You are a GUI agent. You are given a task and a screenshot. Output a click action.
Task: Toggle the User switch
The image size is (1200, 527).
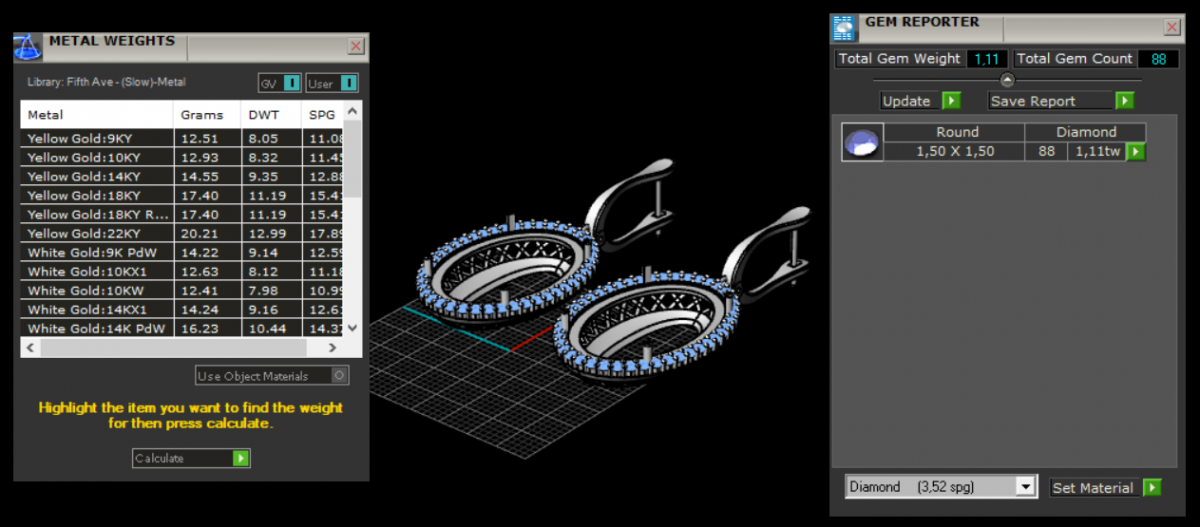332,83
